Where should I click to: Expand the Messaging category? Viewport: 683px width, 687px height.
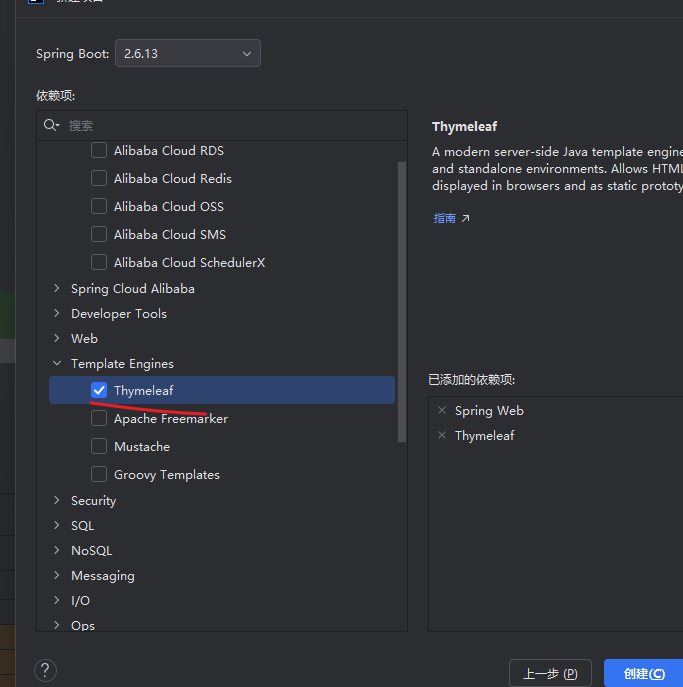click(x=57, y=575)
